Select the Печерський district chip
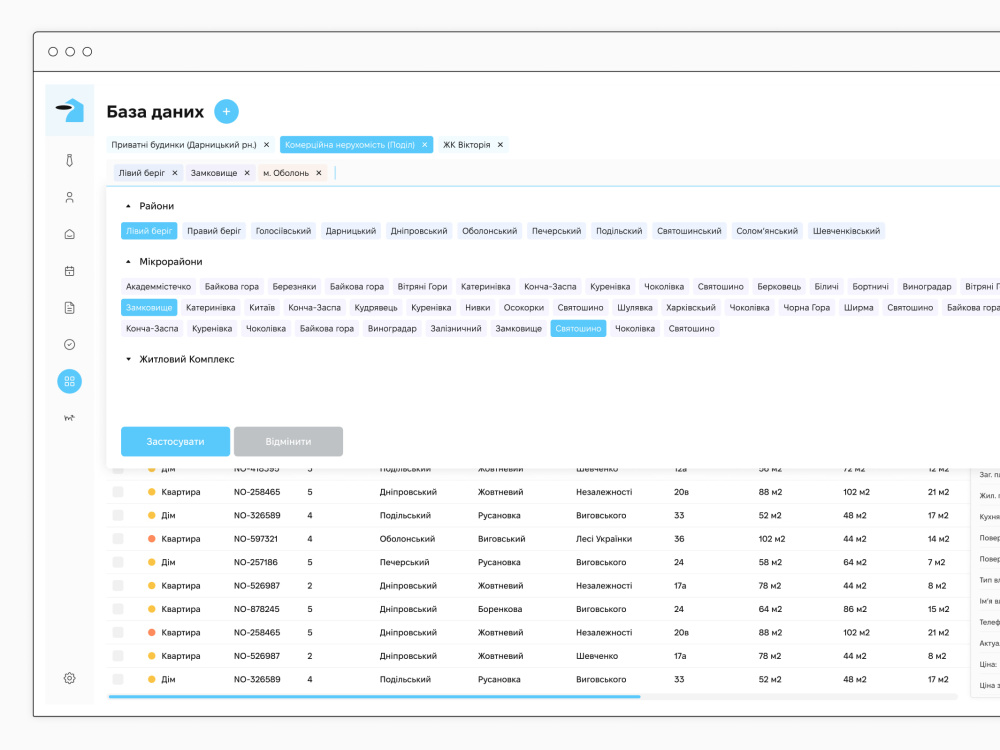 coord(557,231)
